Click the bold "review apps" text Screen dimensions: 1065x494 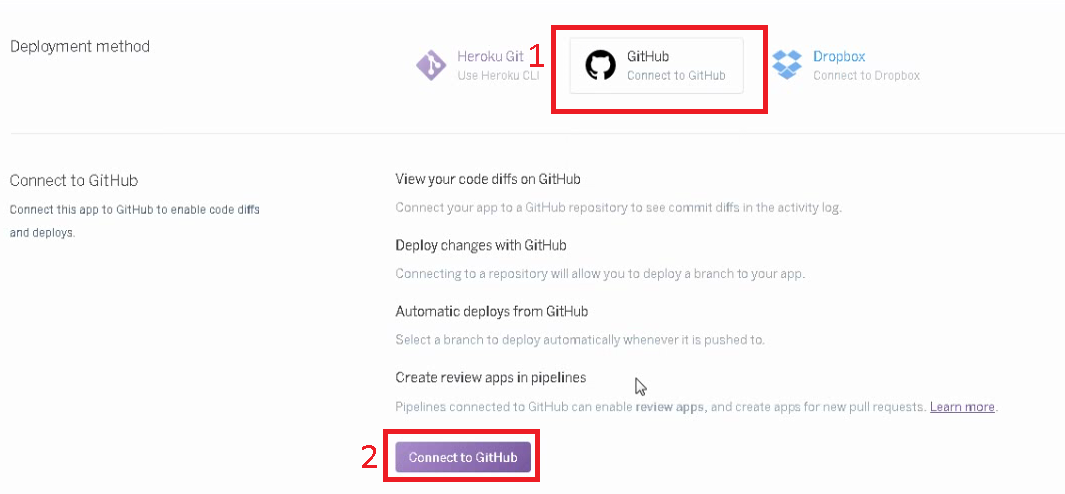pos(670,407)
